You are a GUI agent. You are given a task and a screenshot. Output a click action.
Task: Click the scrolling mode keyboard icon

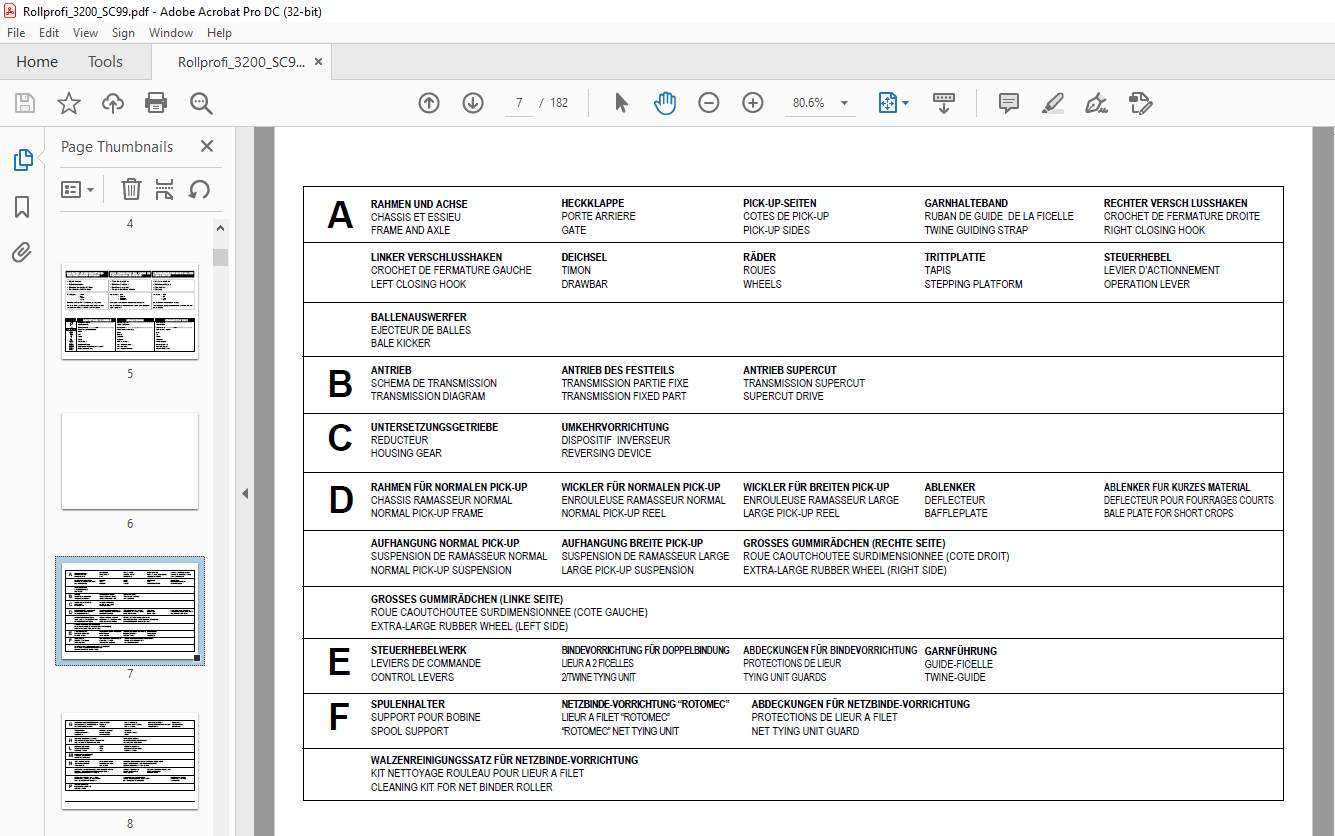tap(944, 103)
